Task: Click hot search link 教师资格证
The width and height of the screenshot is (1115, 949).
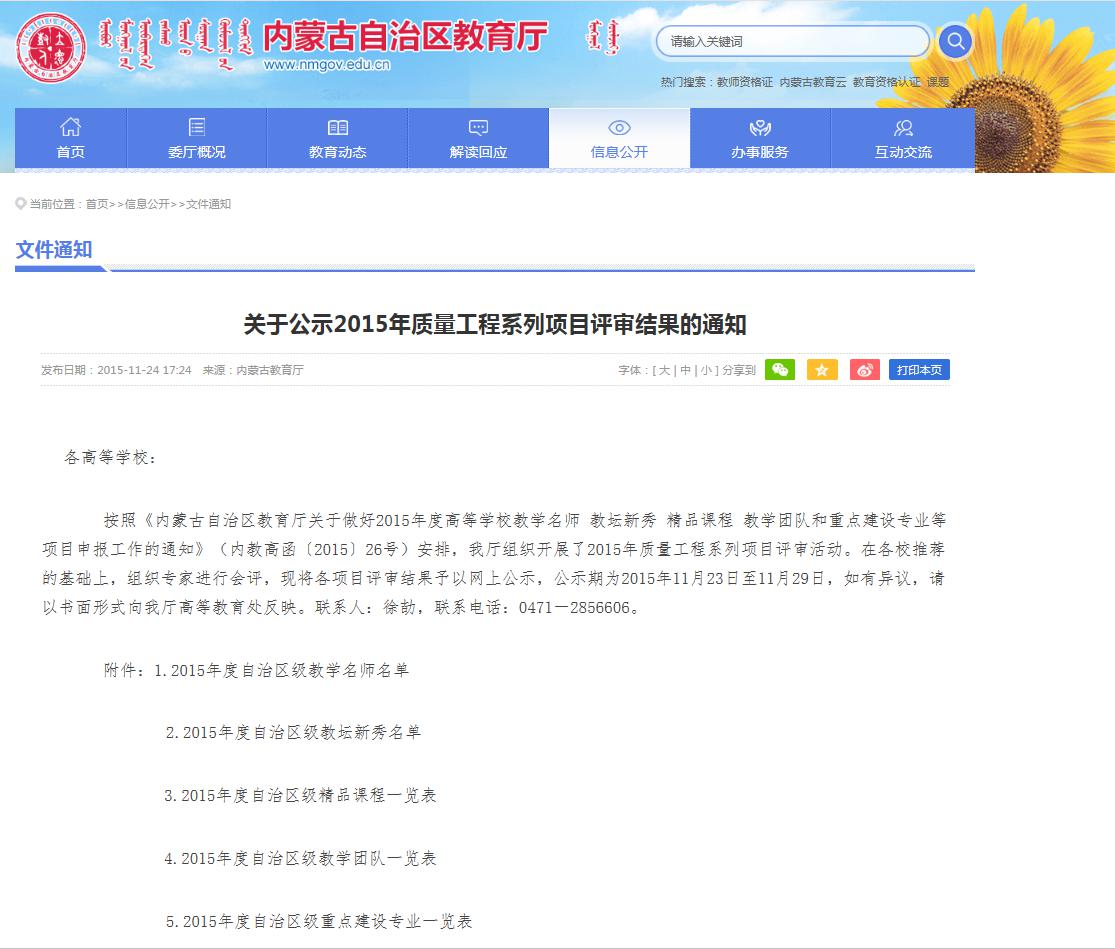Action: coord(744,83)
